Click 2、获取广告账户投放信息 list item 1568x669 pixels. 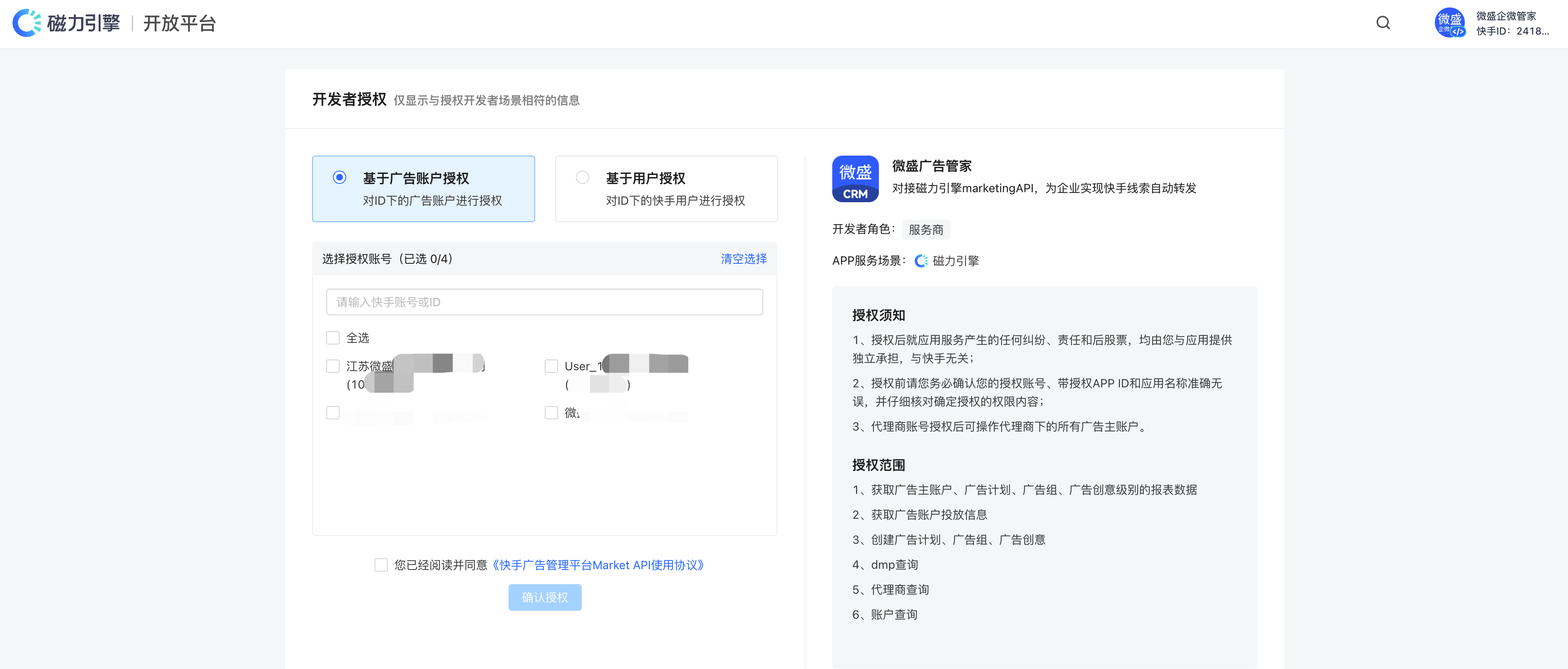tap(920, 515)
